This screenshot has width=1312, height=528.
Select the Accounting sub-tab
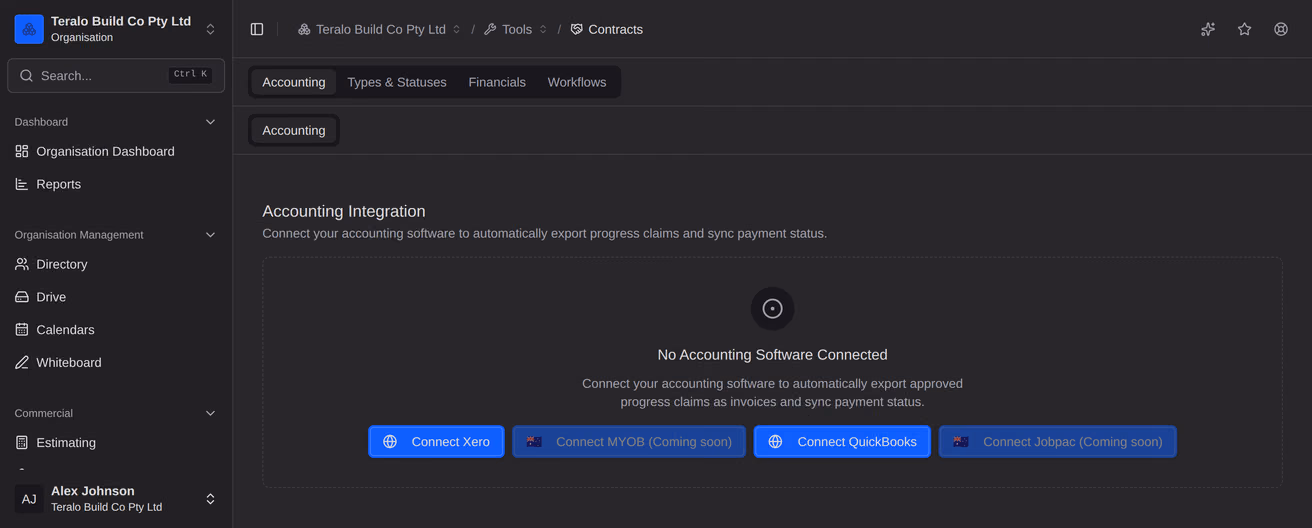(294, 130)
